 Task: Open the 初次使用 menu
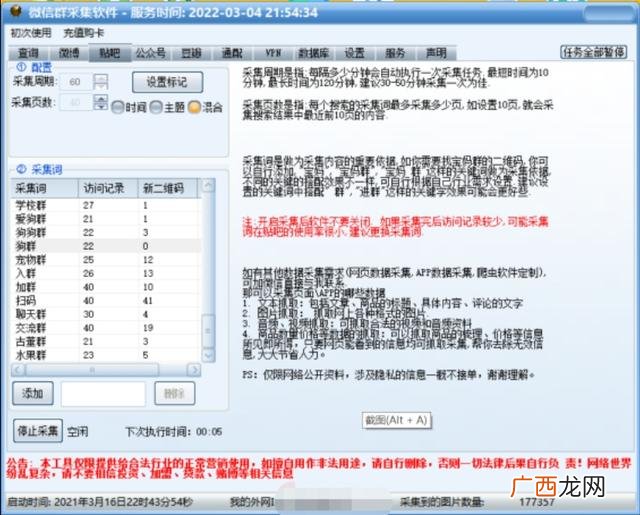tap(31, 33)
